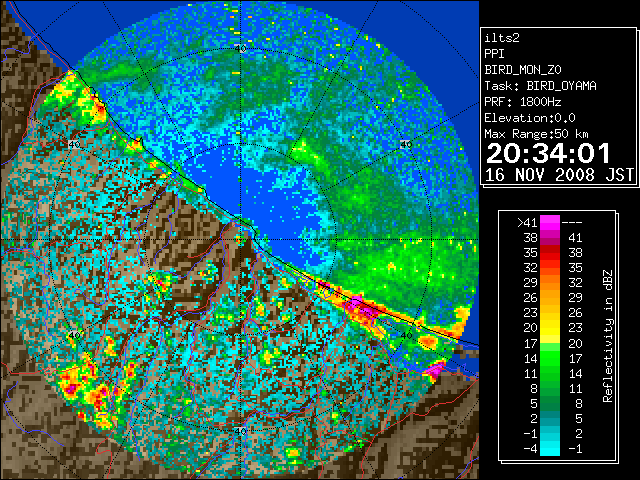This screenshot has width=640, height=480.
Task: Click the radar center at the crosshair origin
Action: click(x=240, y=239)
